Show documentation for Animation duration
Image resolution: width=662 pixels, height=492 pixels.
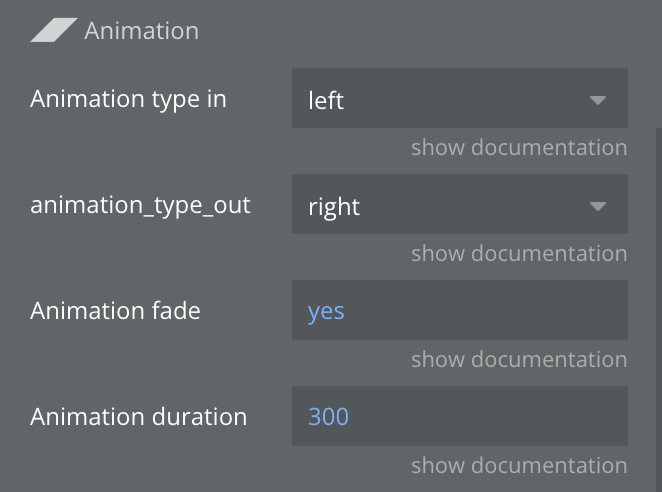(x=519, y=466)
